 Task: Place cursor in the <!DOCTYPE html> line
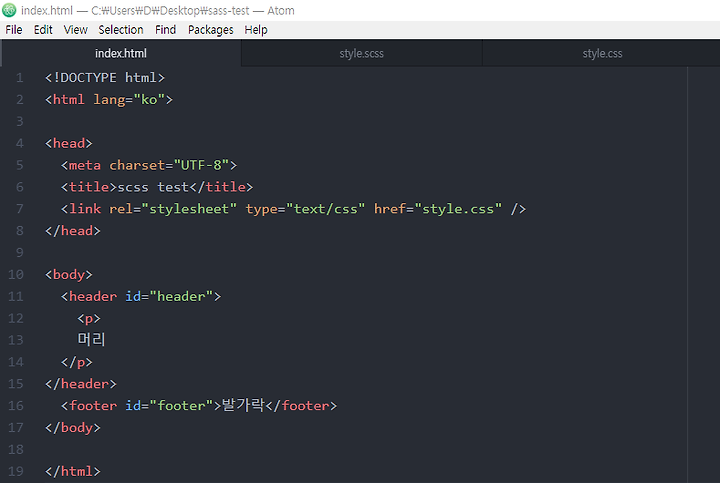point(105,78)
